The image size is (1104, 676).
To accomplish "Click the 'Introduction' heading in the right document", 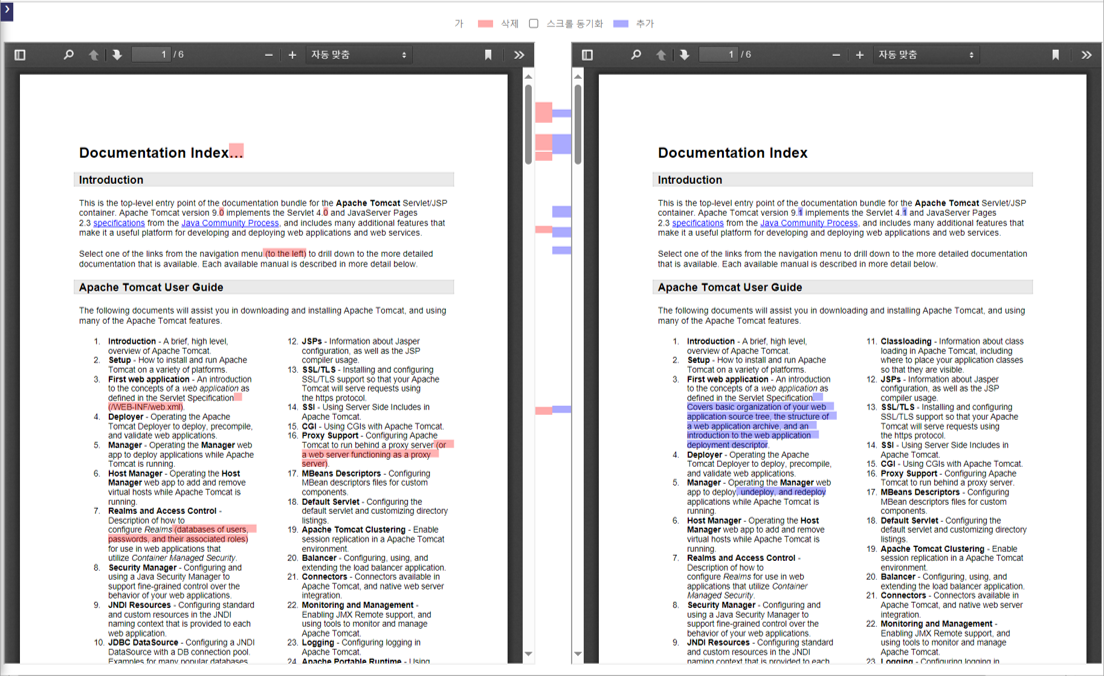I will tap(690, 180).
